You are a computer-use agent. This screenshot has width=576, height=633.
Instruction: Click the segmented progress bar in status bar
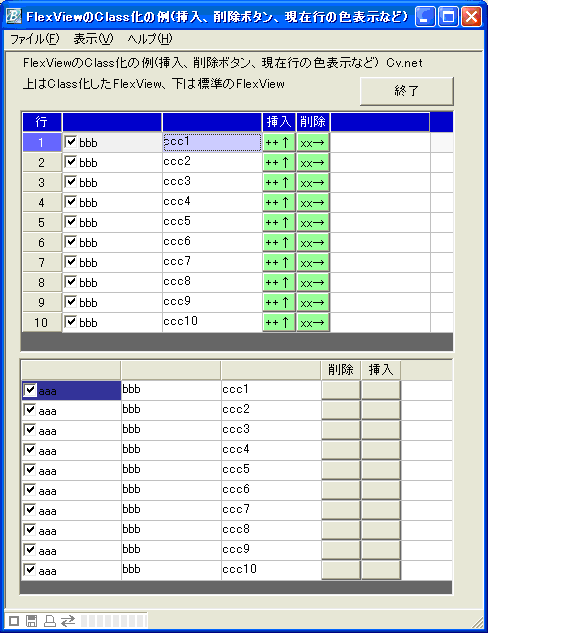coord(114,621)
